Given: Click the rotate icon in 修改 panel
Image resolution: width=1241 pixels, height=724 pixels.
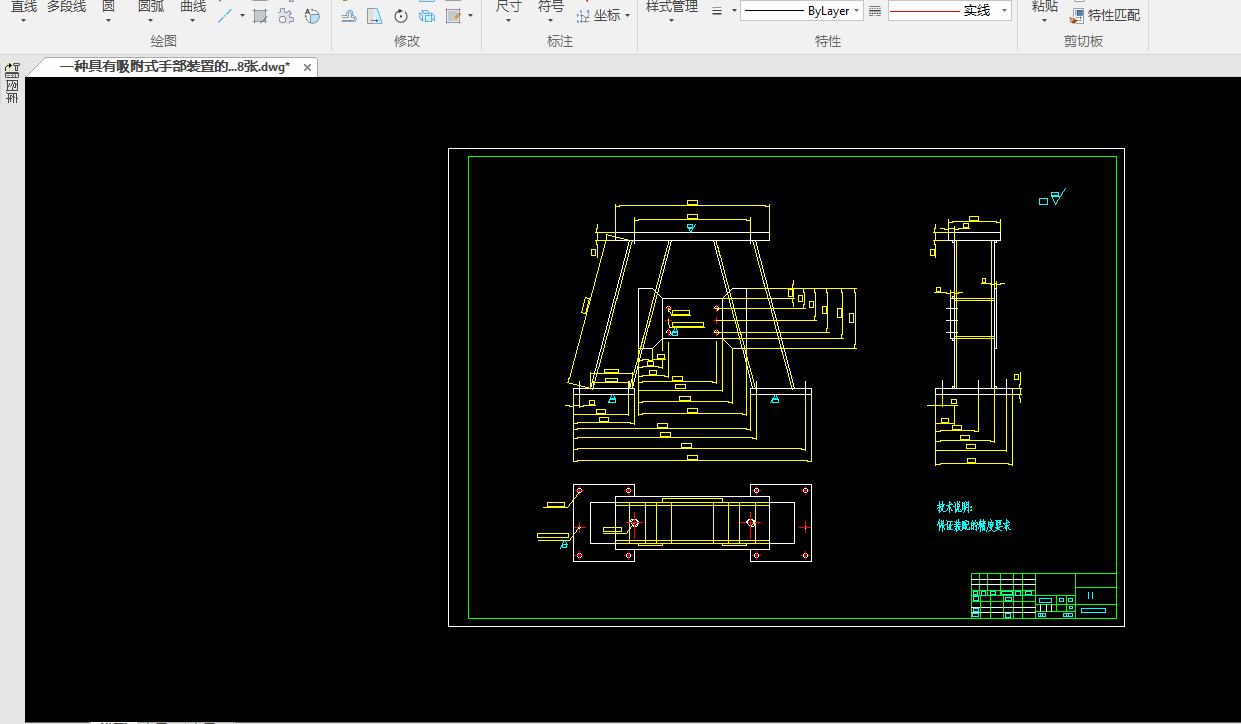Looking at the screenshot, I should 401,16.
